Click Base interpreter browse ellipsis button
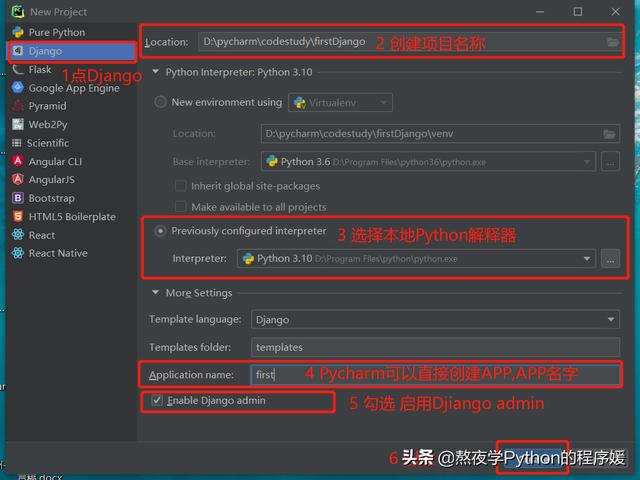Screen dimensions: 640x480 [x=610, y=162]
